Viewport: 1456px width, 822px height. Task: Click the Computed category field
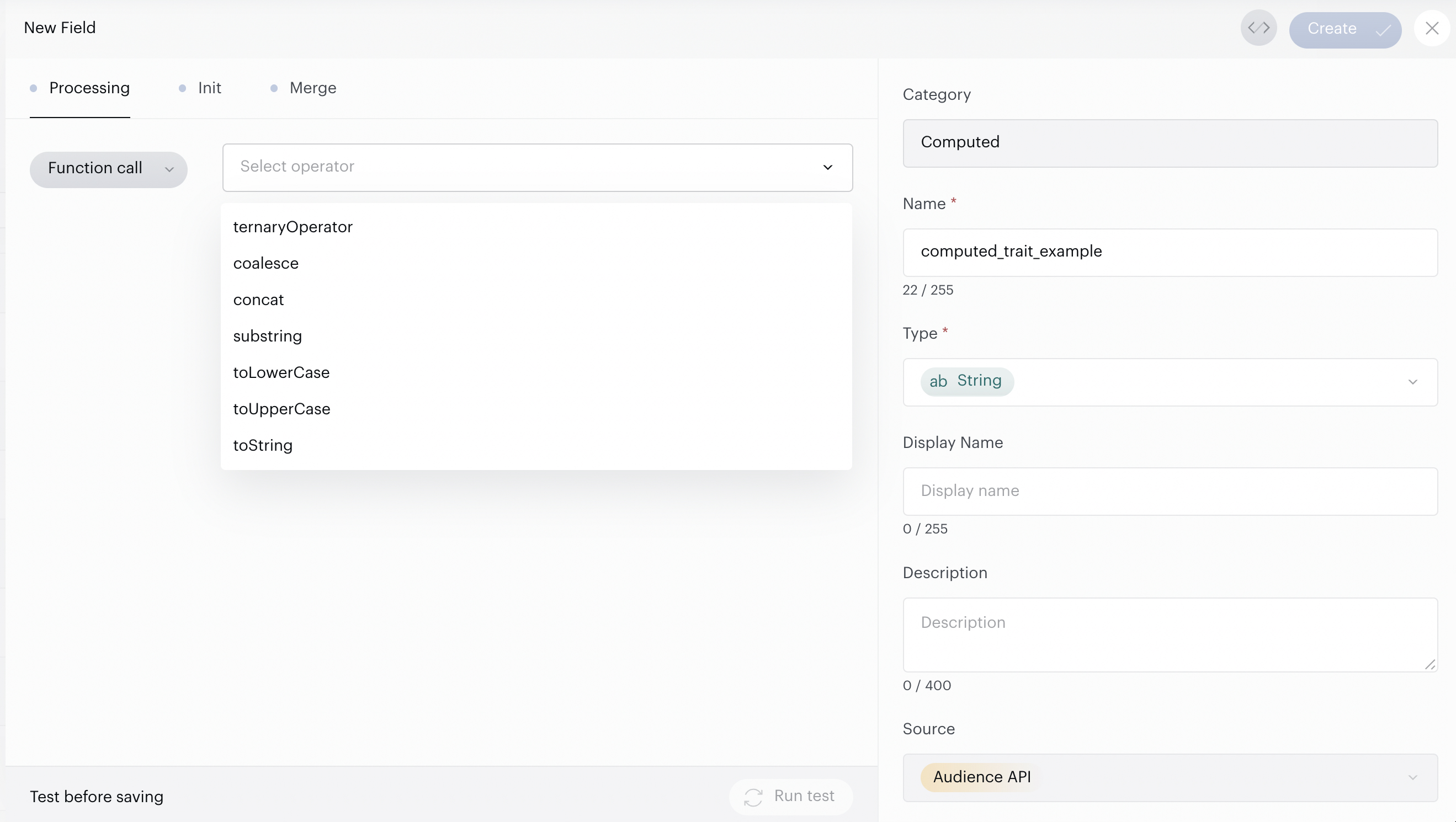[1170, 143]
